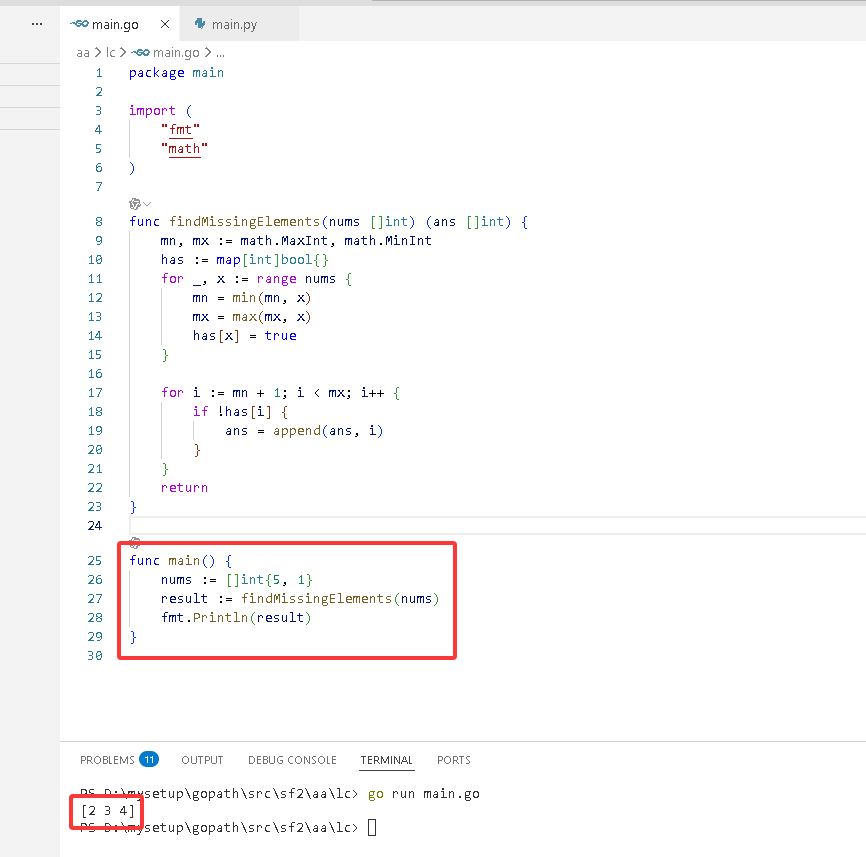Click '[]int{5, 1}' slice literal on line 26
Viewport: 866px width, 857px height.
coord(269,580)
